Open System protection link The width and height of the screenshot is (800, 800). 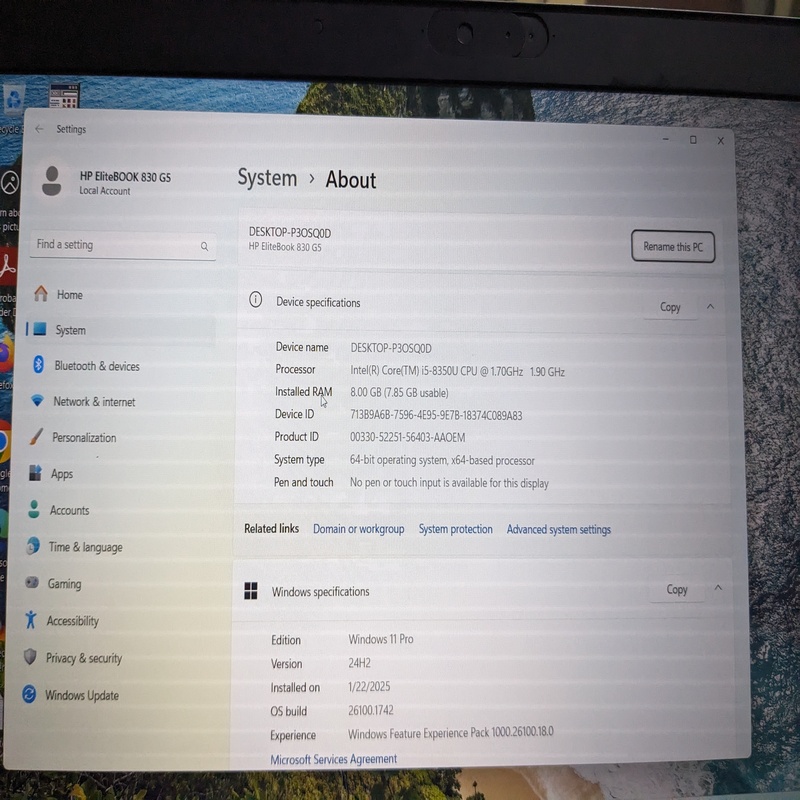pos(456,529)
